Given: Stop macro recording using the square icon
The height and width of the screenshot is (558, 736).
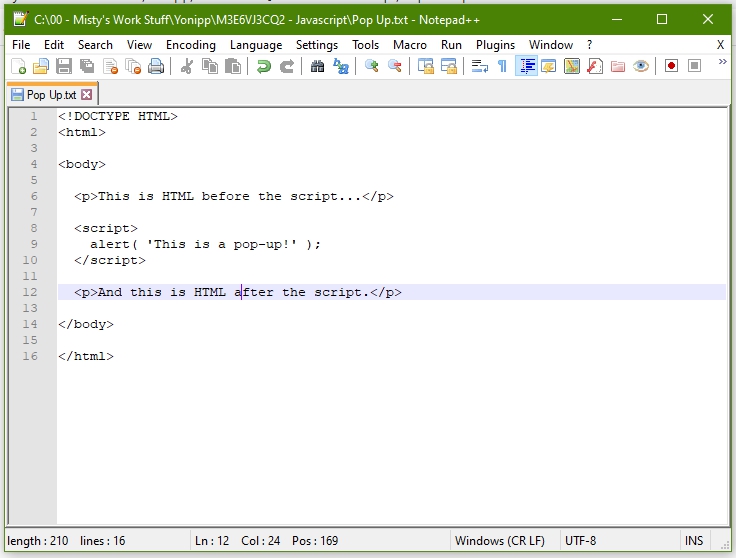Looking at the screenshot, I should coord(694,66).
